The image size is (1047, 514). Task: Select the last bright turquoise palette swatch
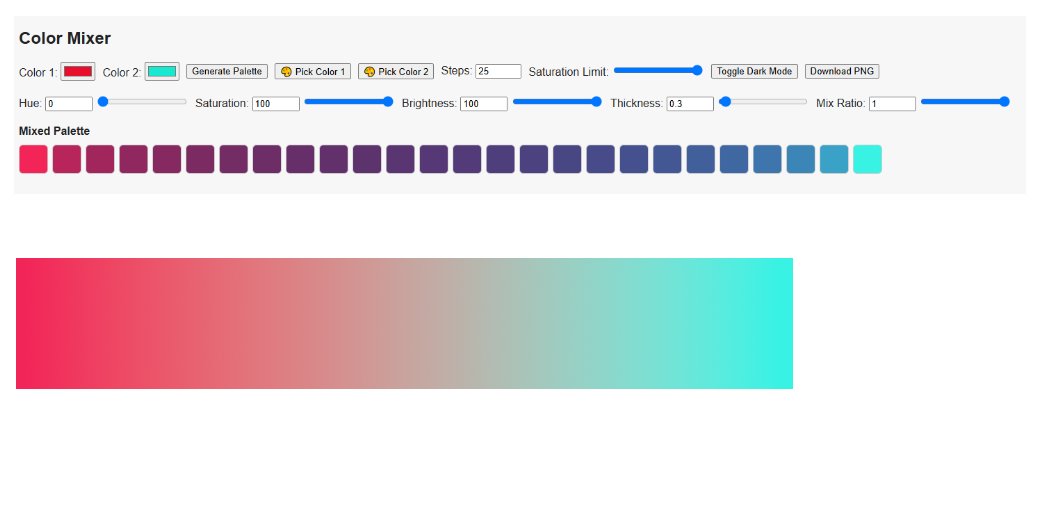coord(867,159)
